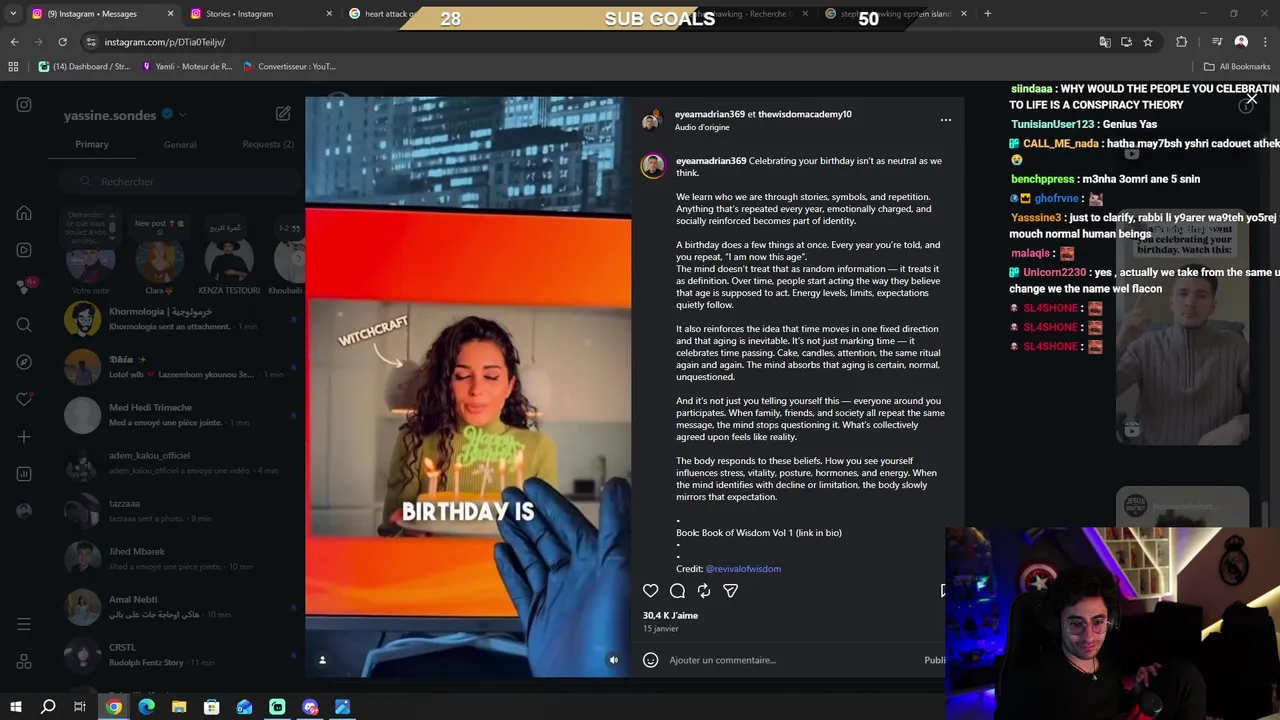Open the tazzaaa conversation
Viewport: 1280px width, 720px height.
(x=175, y=511)
